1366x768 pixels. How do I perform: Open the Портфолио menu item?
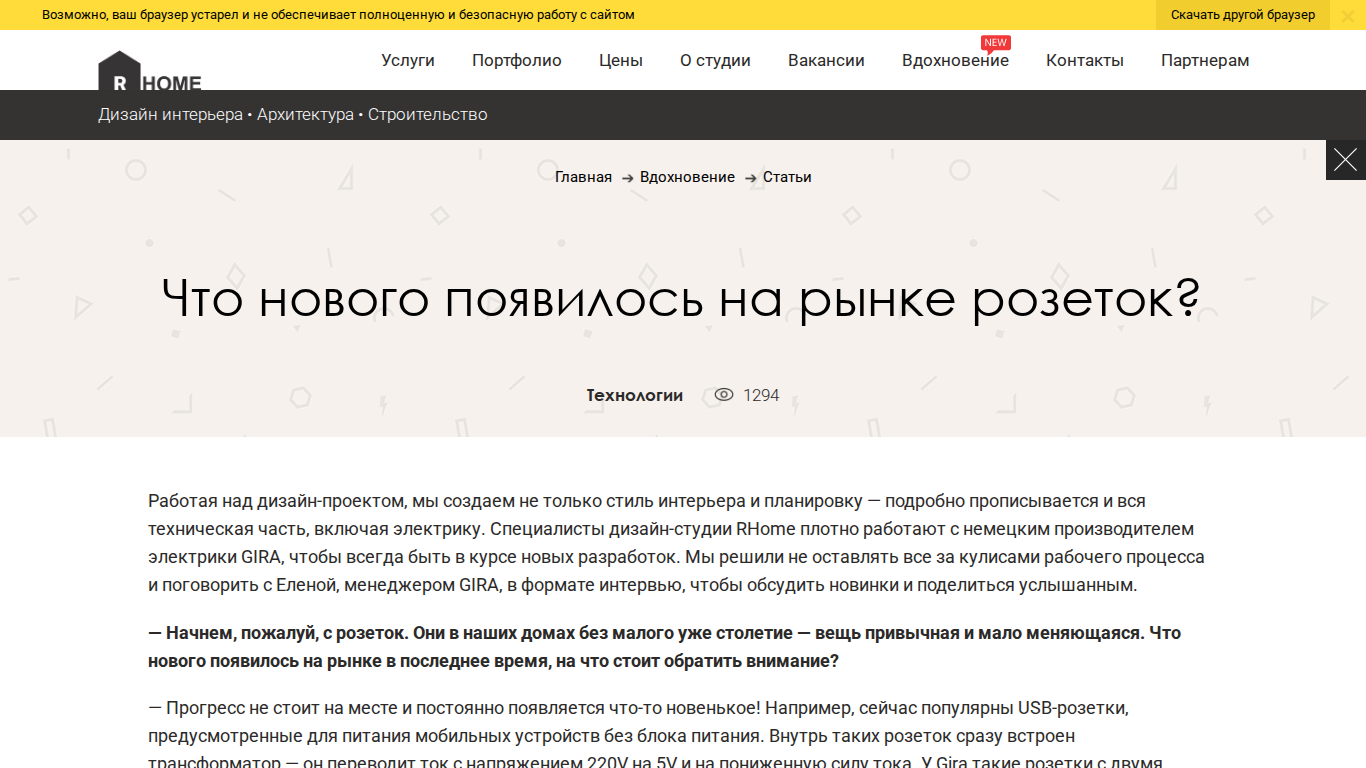[517, 60]
